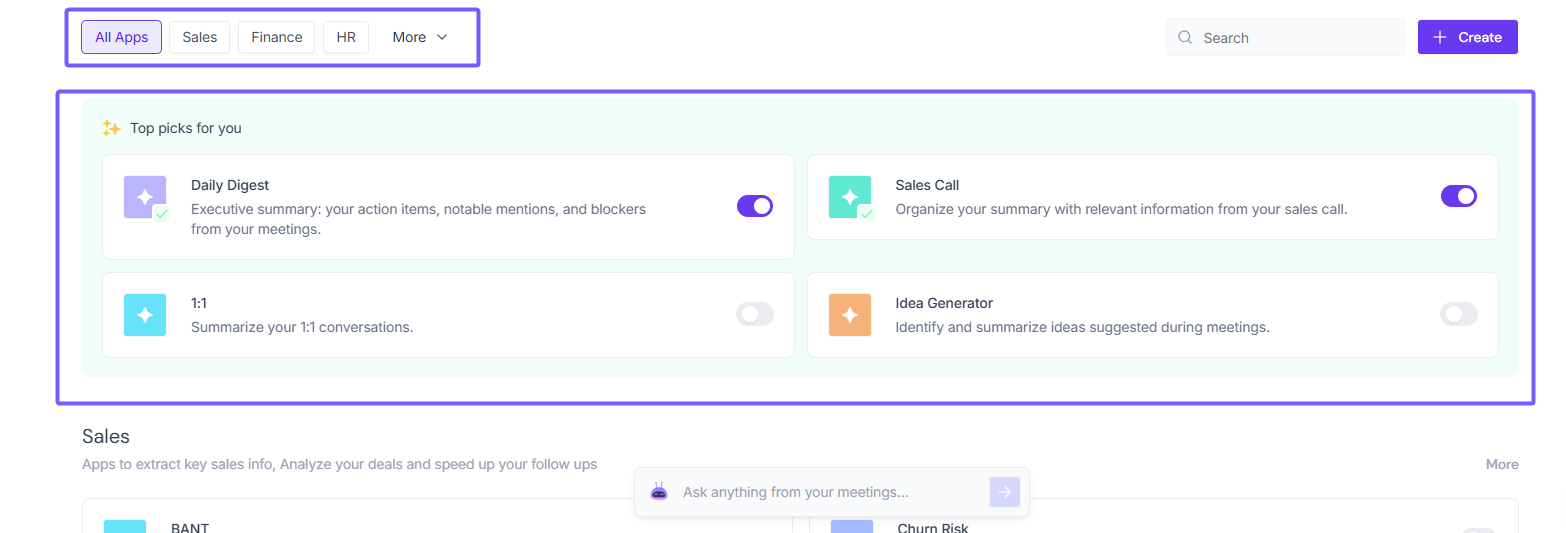The height and width of the screenshot is (533, 1566).
Task: Click the purple robot assistant icon
Action: click(x=658, y=492)
